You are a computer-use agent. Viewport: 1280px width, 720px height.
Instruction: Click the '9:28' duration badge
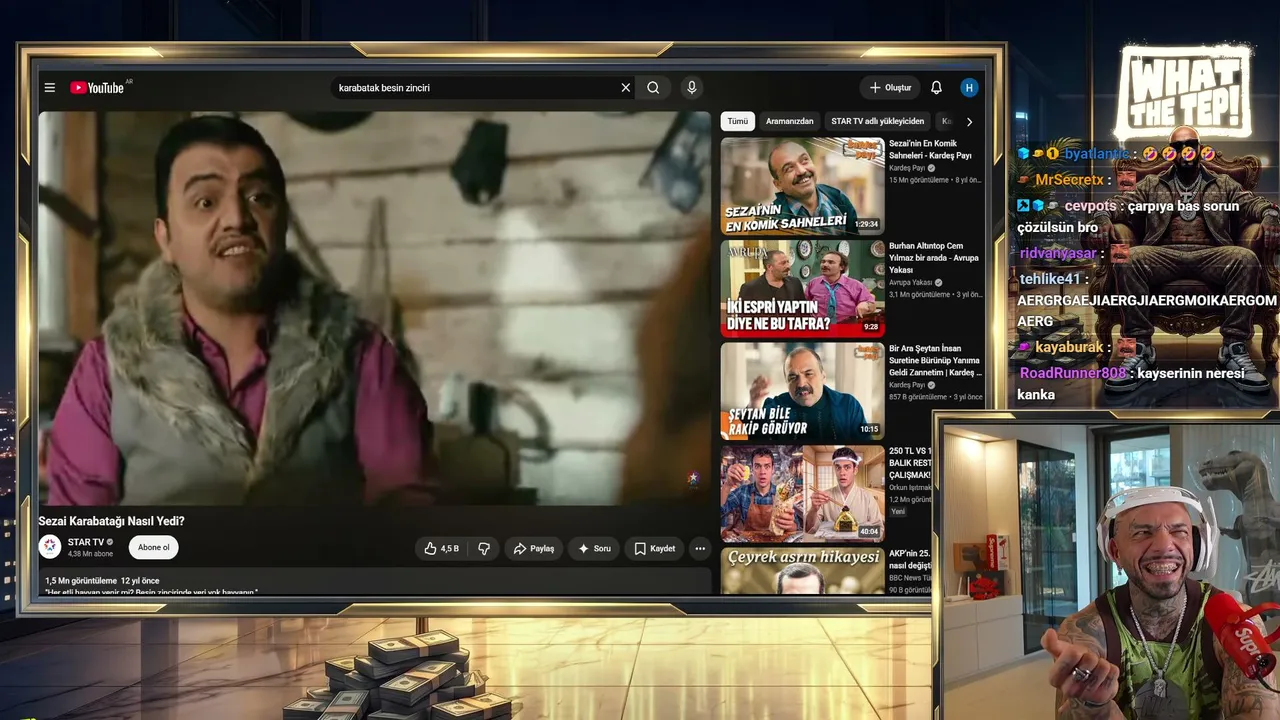coord(871,327)
